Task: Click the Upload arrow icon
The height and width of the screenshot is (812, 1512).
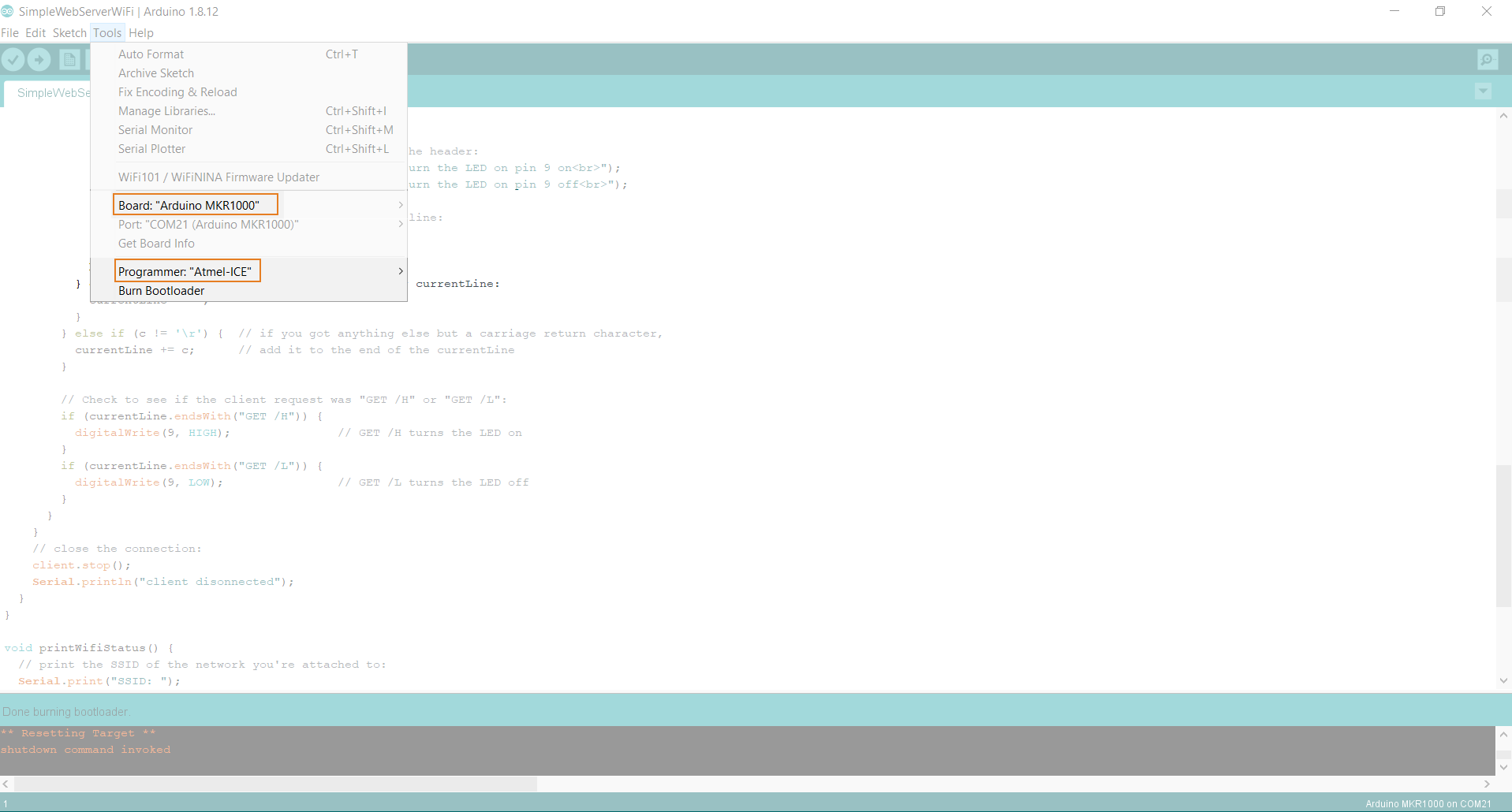Action: 39,60
